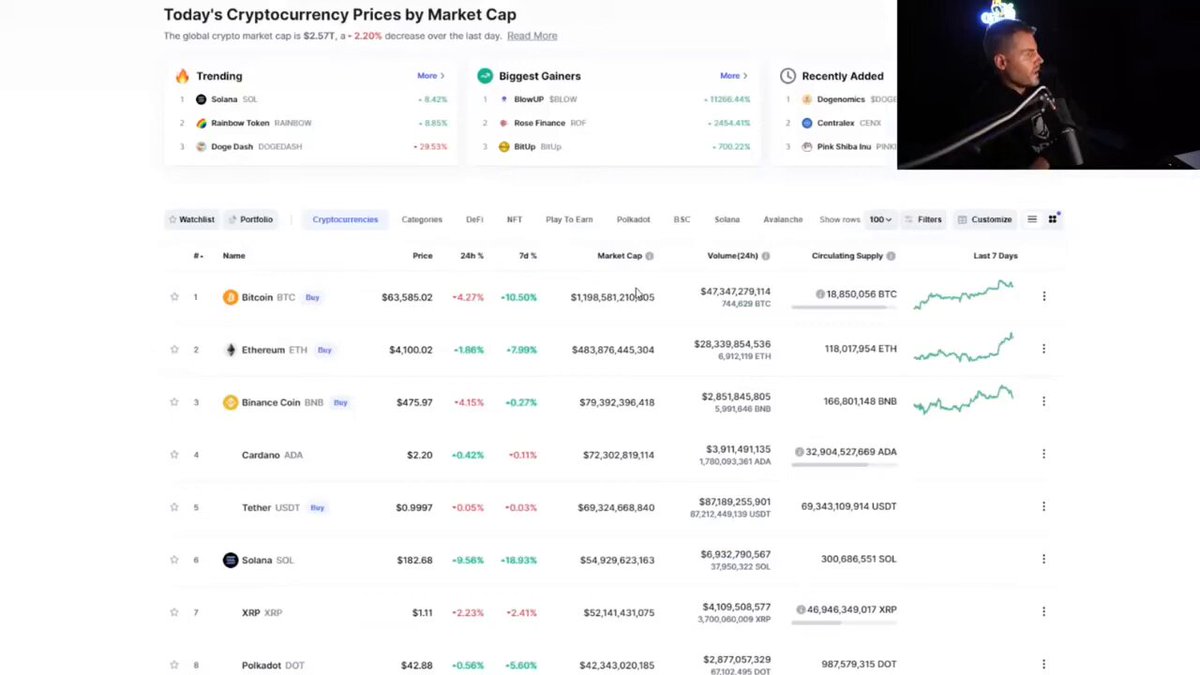Image resolution: width=1200 pixels, height=675 pixels.
Task: Select the BSC tab
Action: click(682, 219)
